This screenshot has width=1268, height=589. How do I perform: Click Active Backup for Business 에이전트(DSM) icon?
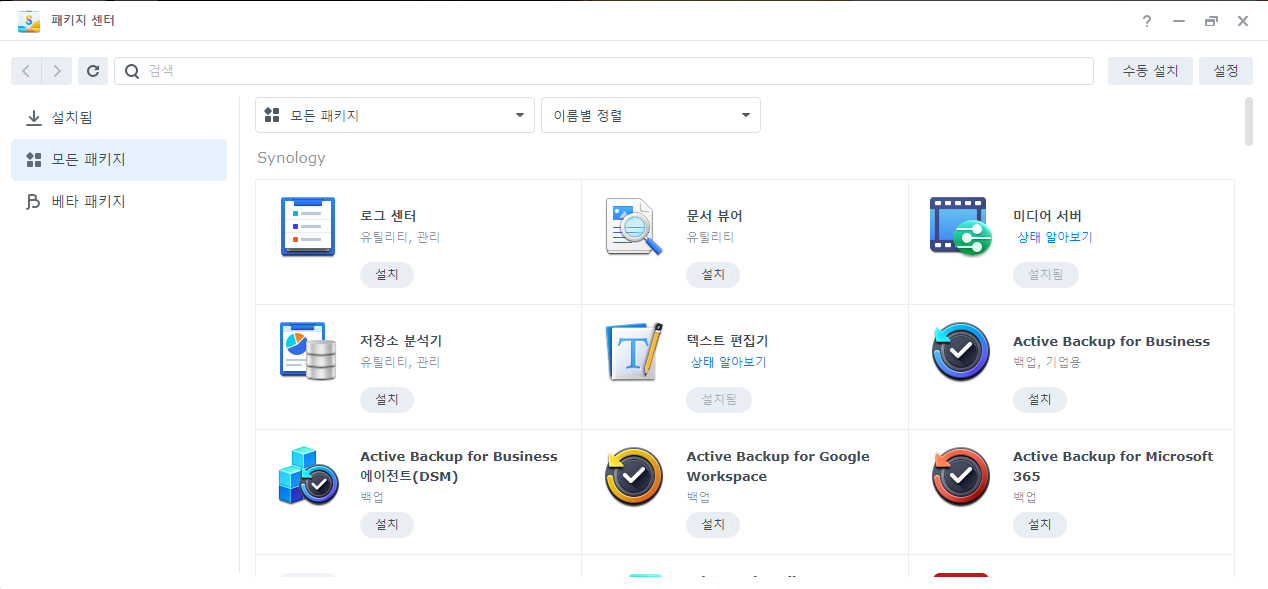click(x=308, y=476)
